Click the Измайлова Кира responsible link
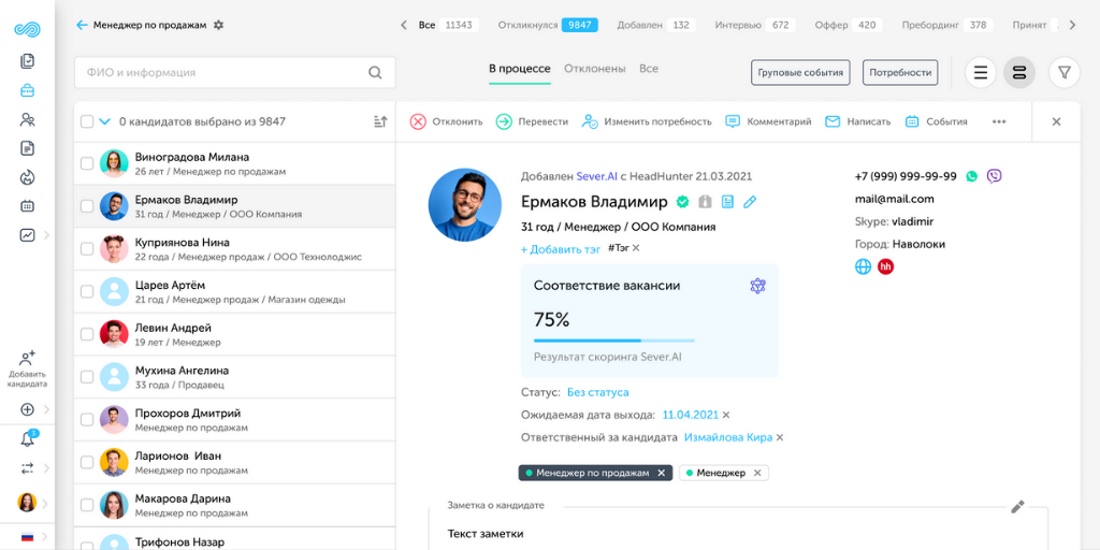1100x550 pixels. (728, 437)
